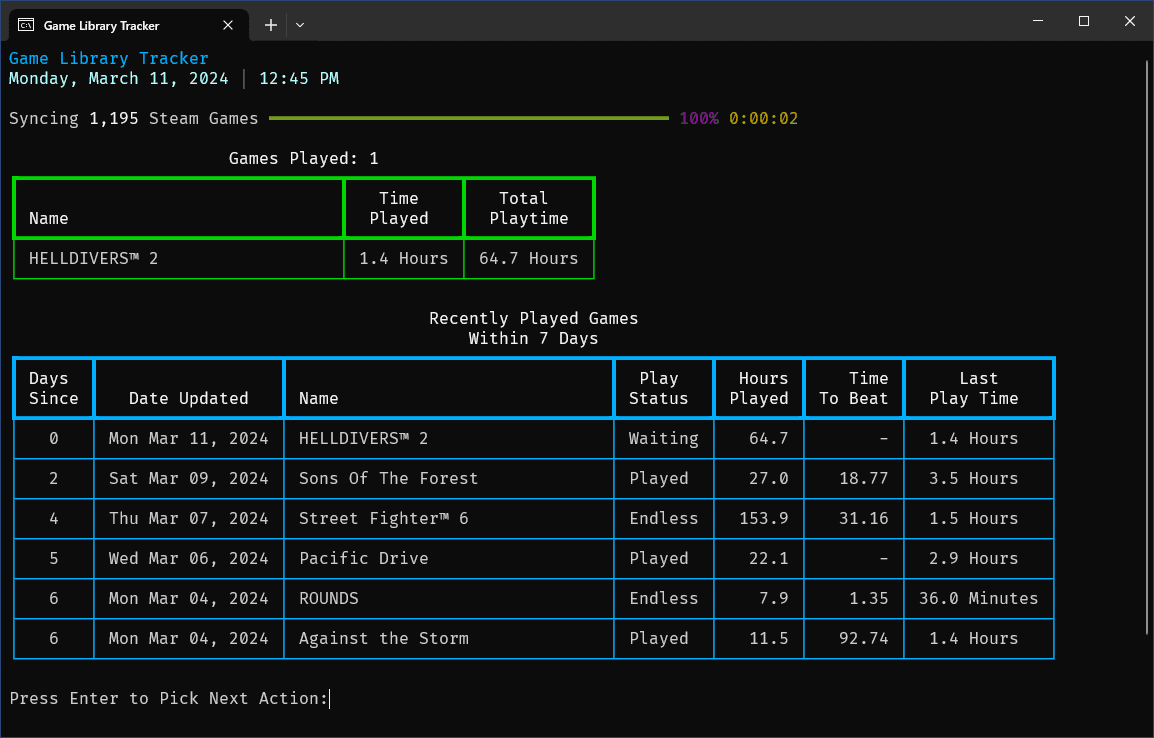
Task: Click Sat Mar 09, 2024 date cell
Action: [x=188, y=478]
